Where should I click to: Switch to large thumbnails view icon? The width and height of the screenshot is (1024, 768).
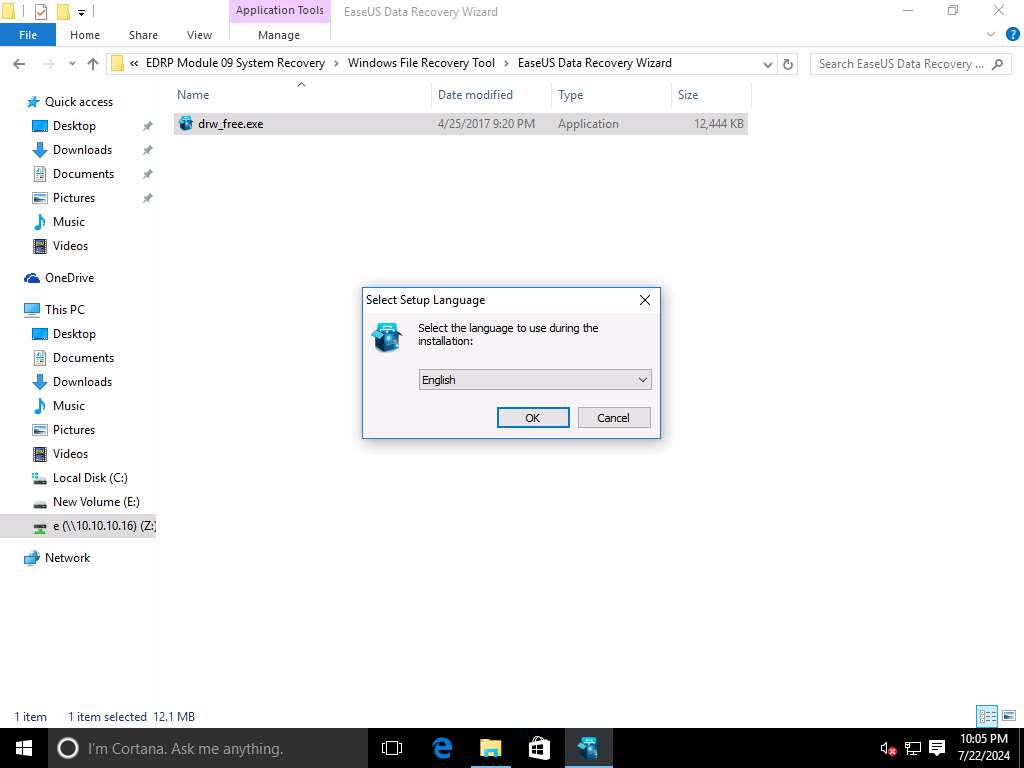pyautogui.click(x=1009, y=716)
